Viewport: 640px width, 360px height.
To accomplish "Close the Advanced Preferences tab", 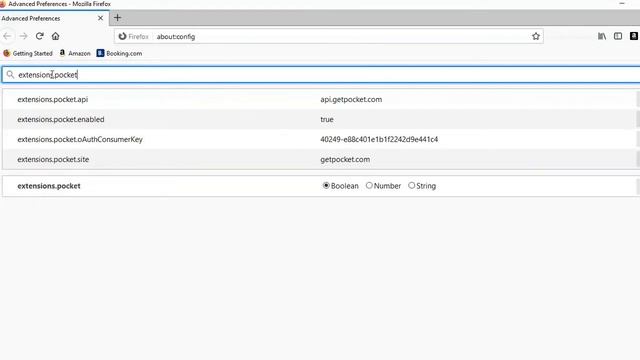I will (100, 18).
